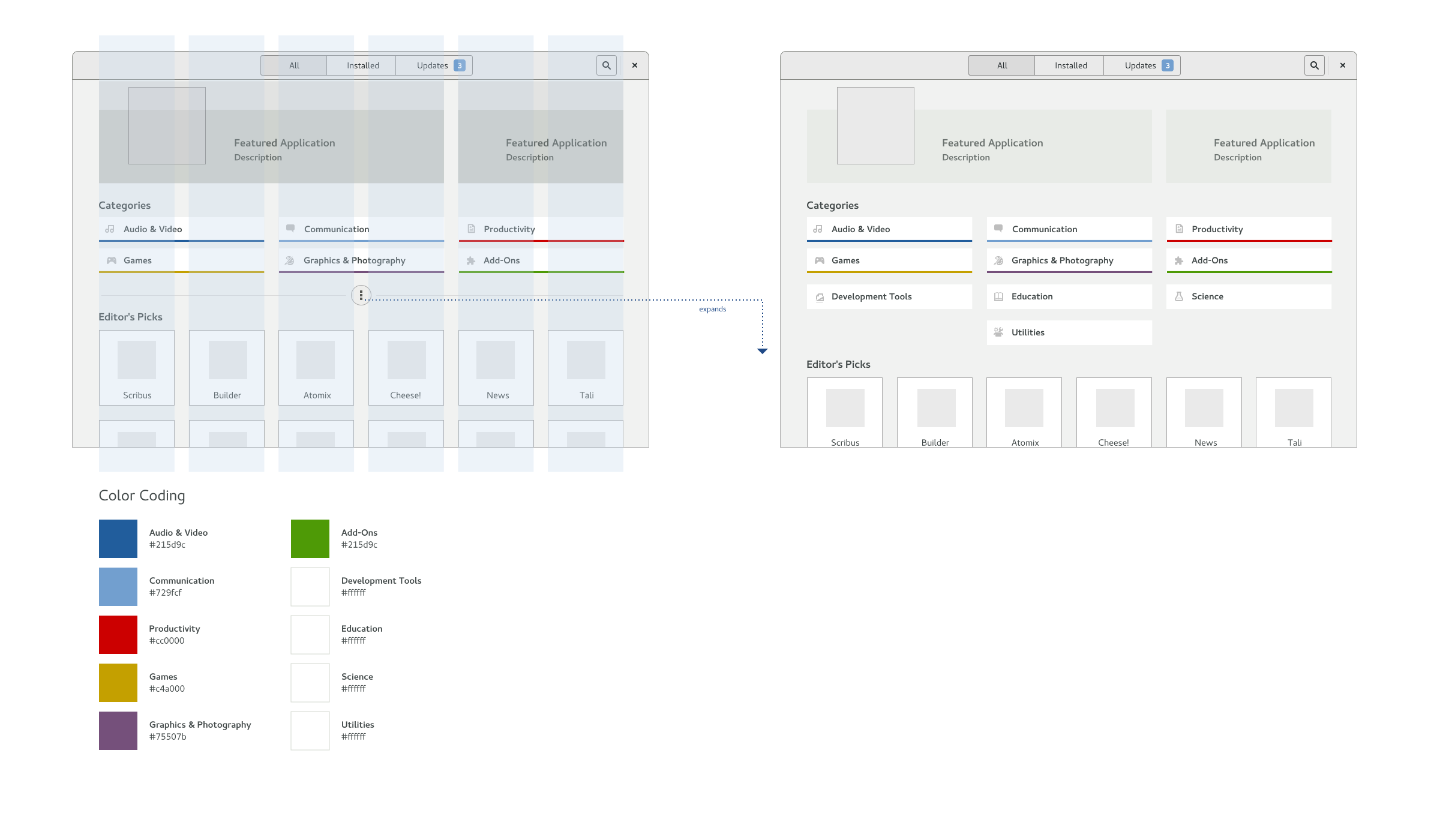Open Updates tab in right window
This screenshot has width=1440, height=840.
tap(1142, 65)
